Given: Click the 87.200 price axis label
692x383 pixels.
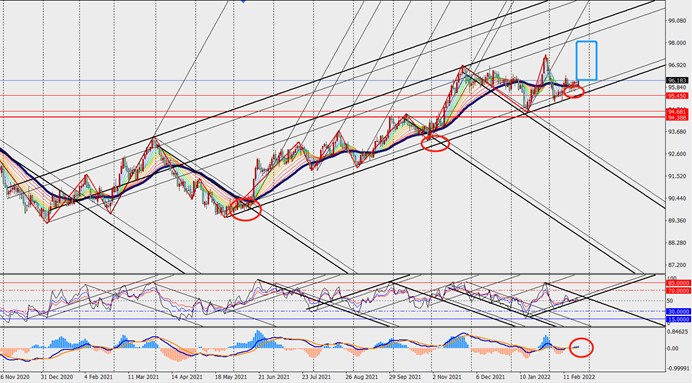Looking at the screenshot, I should (676, 265).
